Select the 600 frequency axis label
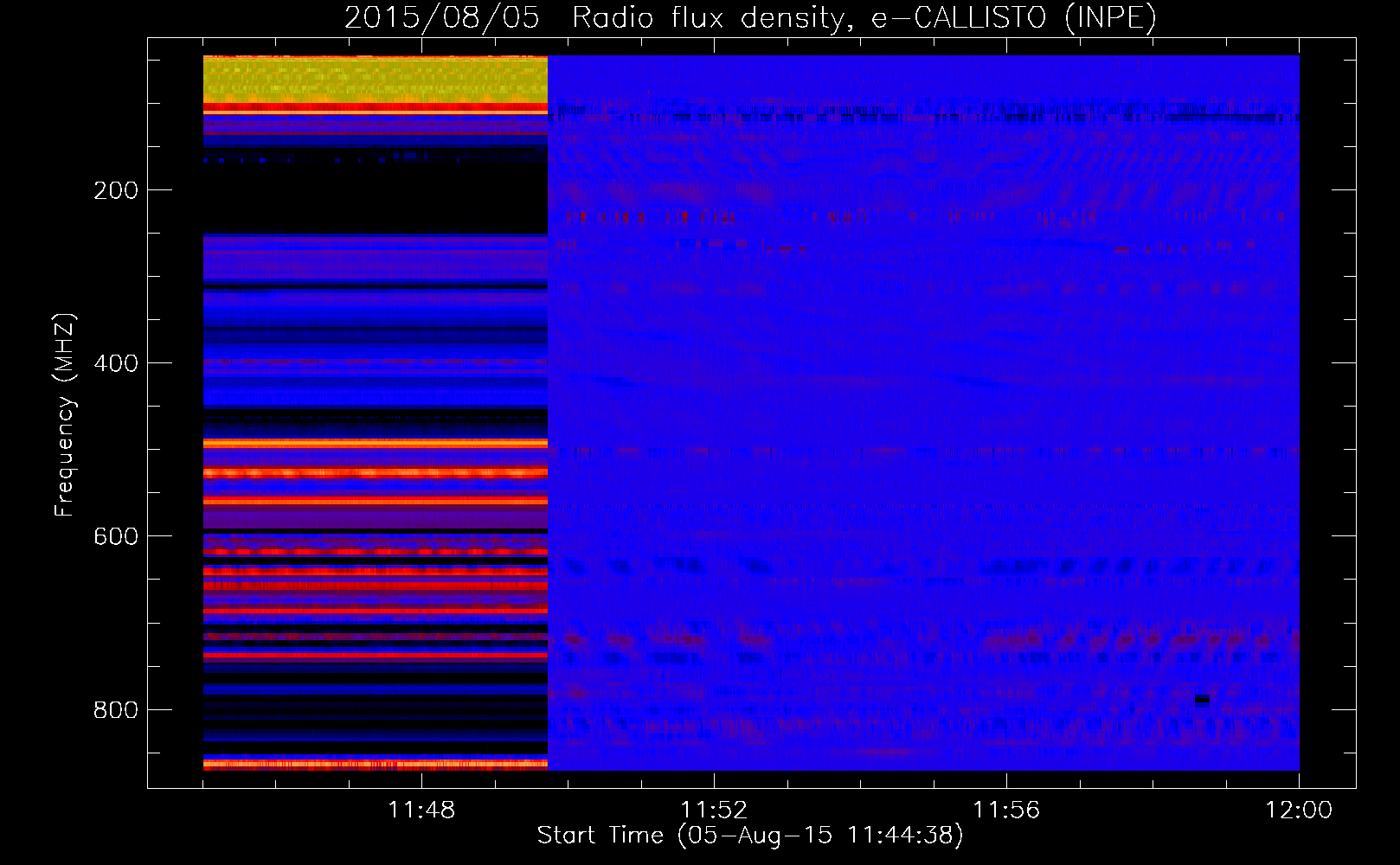This screenshot has width=1400, height=865. (x=116, y=536)
